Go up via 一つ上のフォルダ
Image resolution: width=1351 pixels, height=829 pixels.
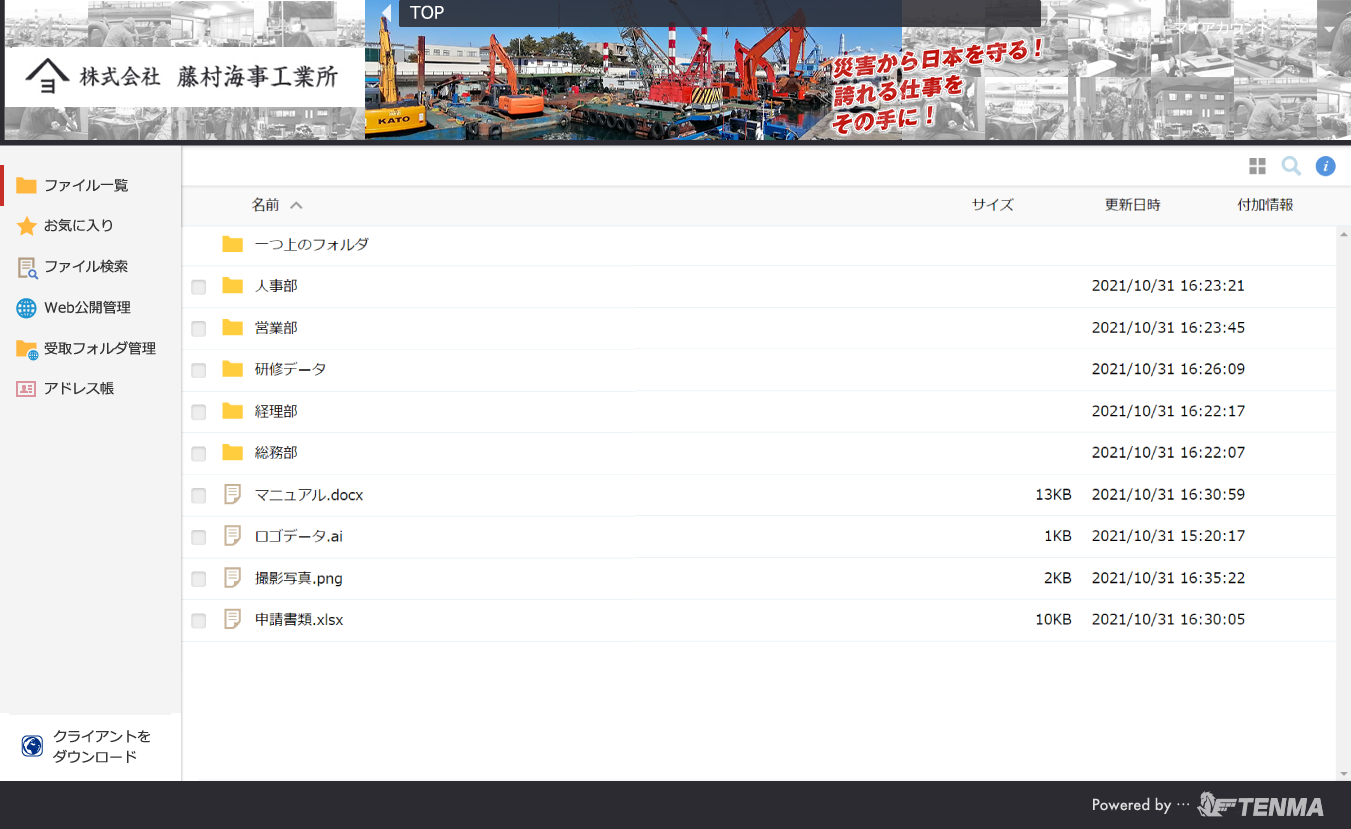[x=311, y=244]
